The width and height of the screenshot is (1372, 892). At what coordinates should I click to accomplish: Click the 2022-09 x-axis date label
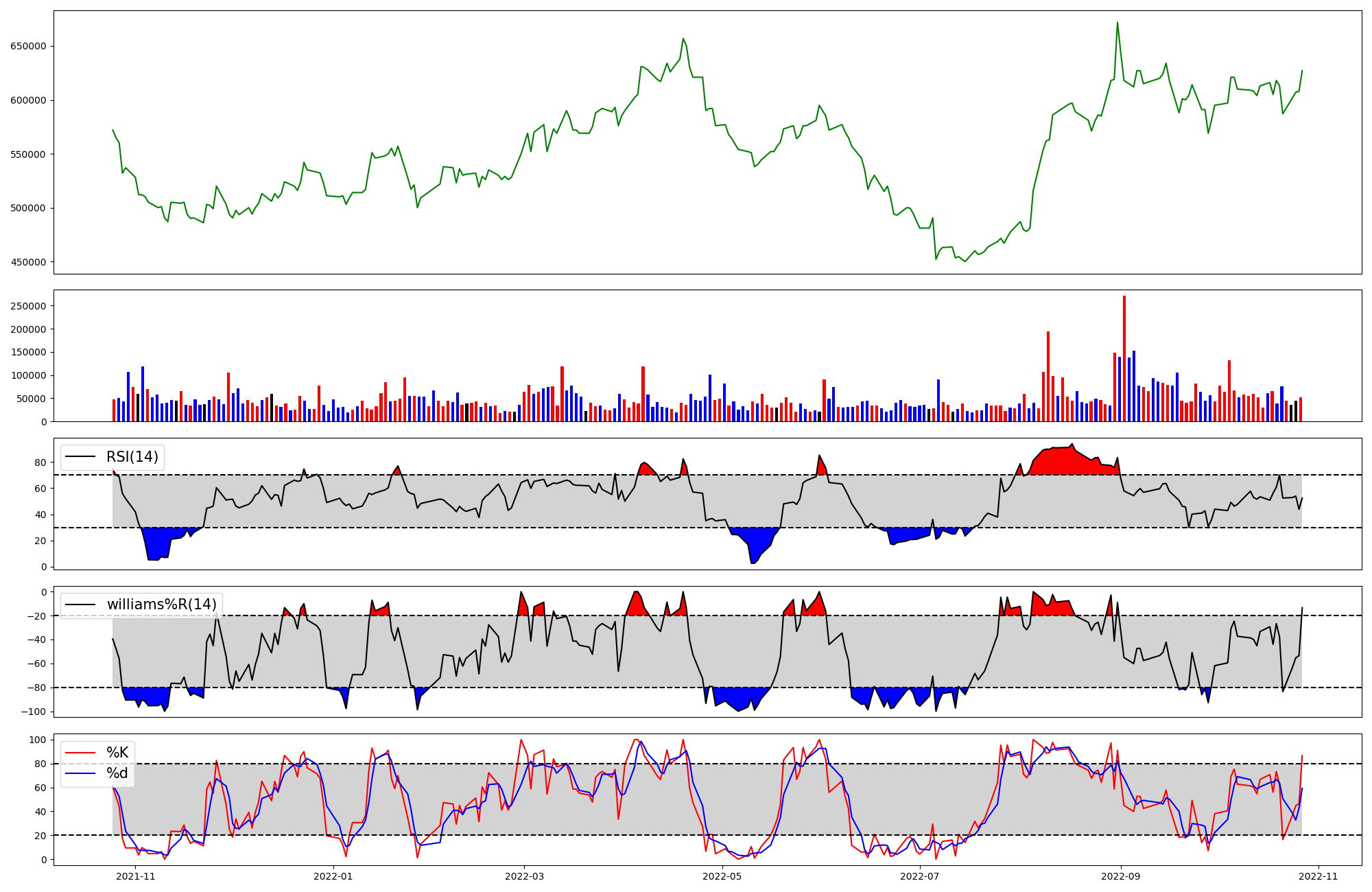tap(1120, 876)
